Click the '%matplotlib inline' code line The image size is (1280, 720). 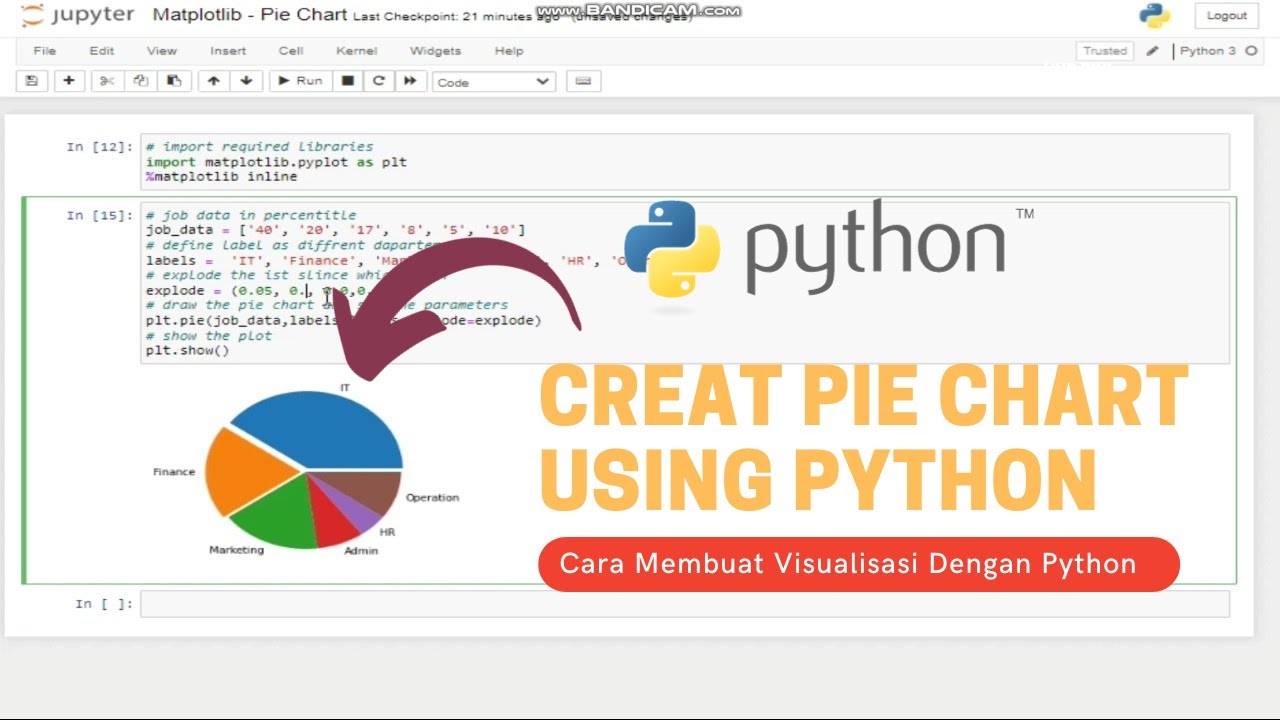[x=221, y=176]
